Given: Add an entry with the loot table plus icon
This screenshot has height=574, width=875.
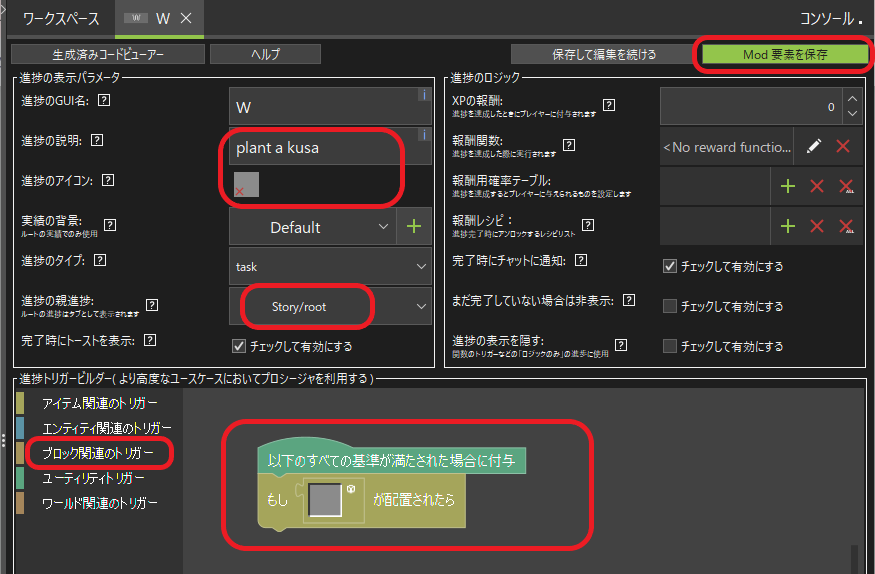Looking at the screenshot, I should [x=788, y=186].
